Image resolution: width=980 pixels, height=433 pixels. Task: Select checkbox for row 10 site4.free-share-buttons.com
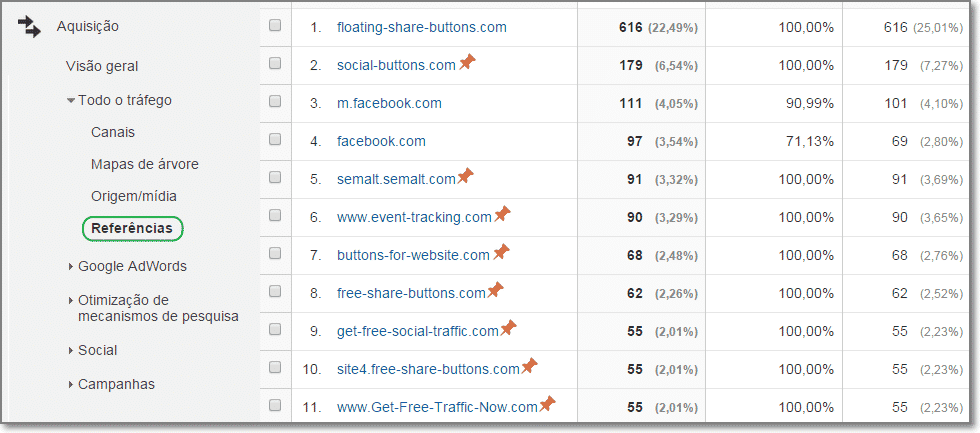275,367
